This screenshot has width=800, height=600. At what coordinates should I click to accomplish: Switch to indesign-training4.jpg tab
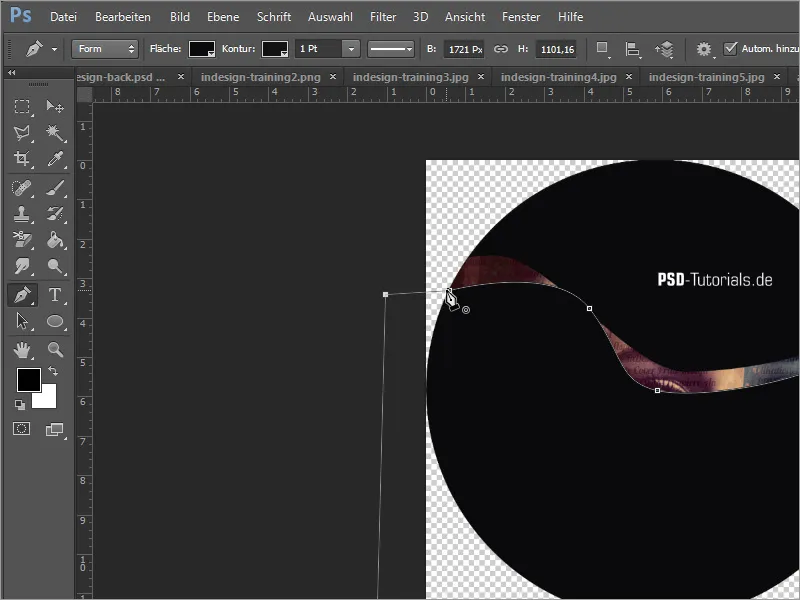[559, 77]
